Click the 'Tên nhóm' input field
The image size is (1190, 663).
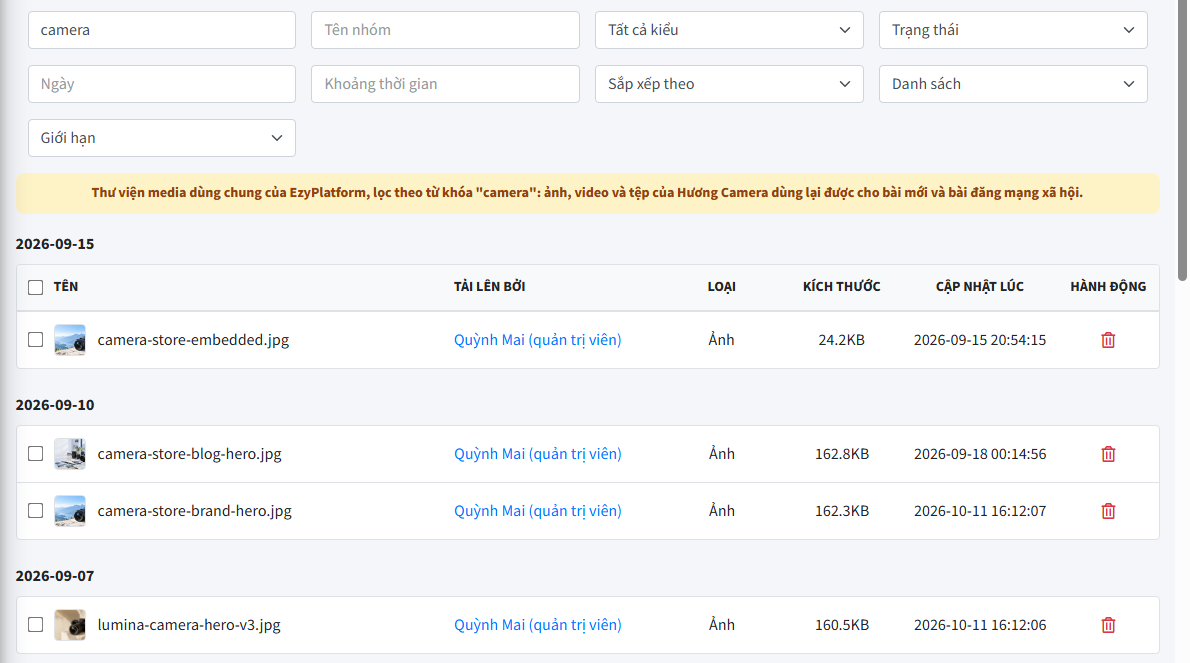[445, 30]
